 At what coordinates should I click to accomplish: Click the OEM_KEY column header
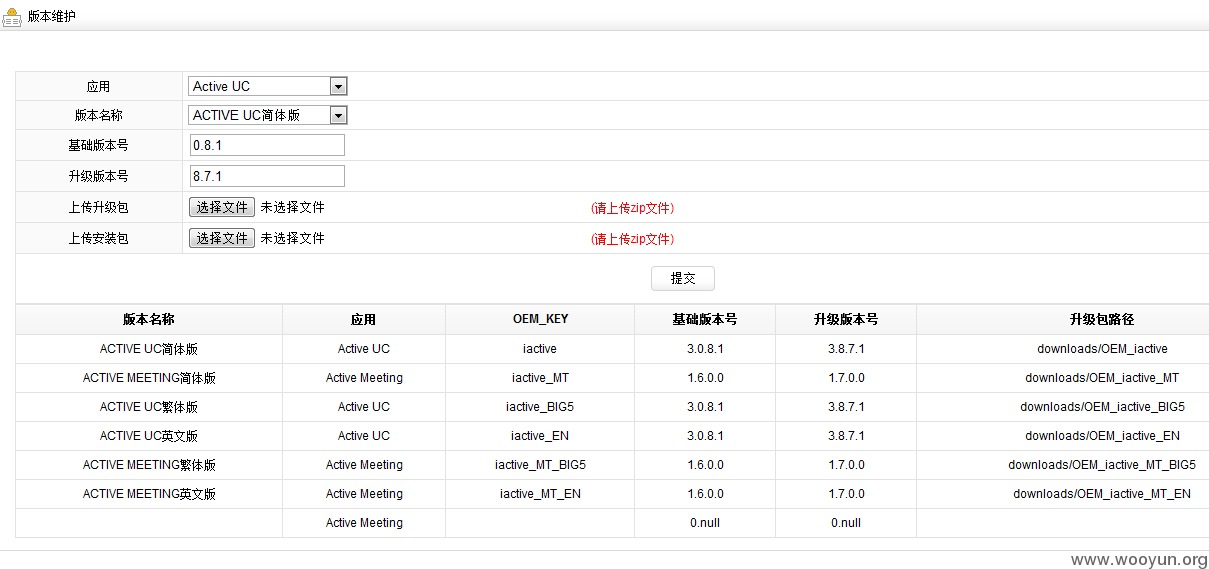[540, 320]
